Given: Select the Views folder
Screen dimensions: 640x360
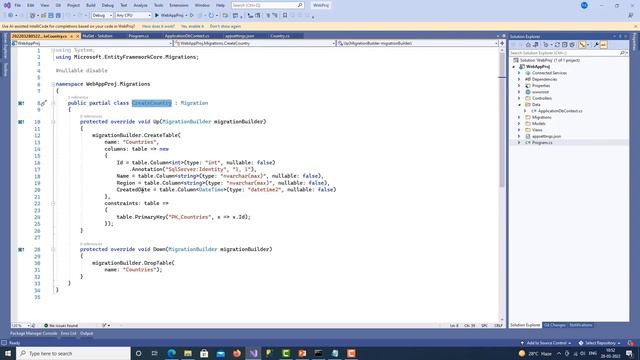Looking at the screenshot, I should point(537,130).
